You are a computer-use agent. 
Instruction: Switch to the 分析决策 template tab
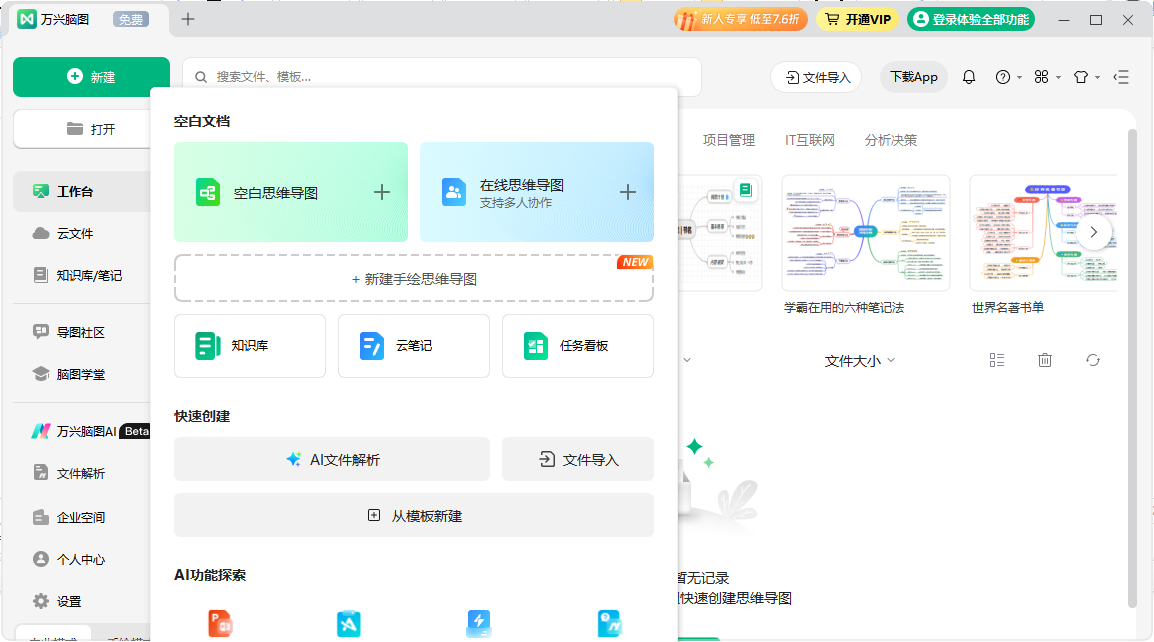click(891, 140)
